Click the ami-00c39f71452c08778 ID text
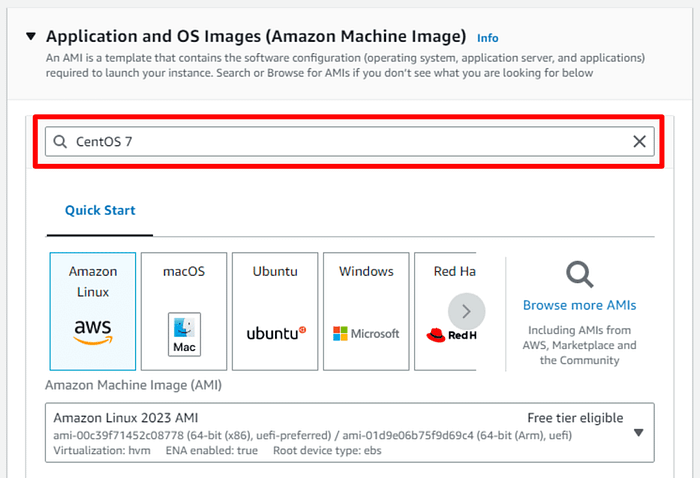Viewport: 700px width, 478px height. pos(118,435)
